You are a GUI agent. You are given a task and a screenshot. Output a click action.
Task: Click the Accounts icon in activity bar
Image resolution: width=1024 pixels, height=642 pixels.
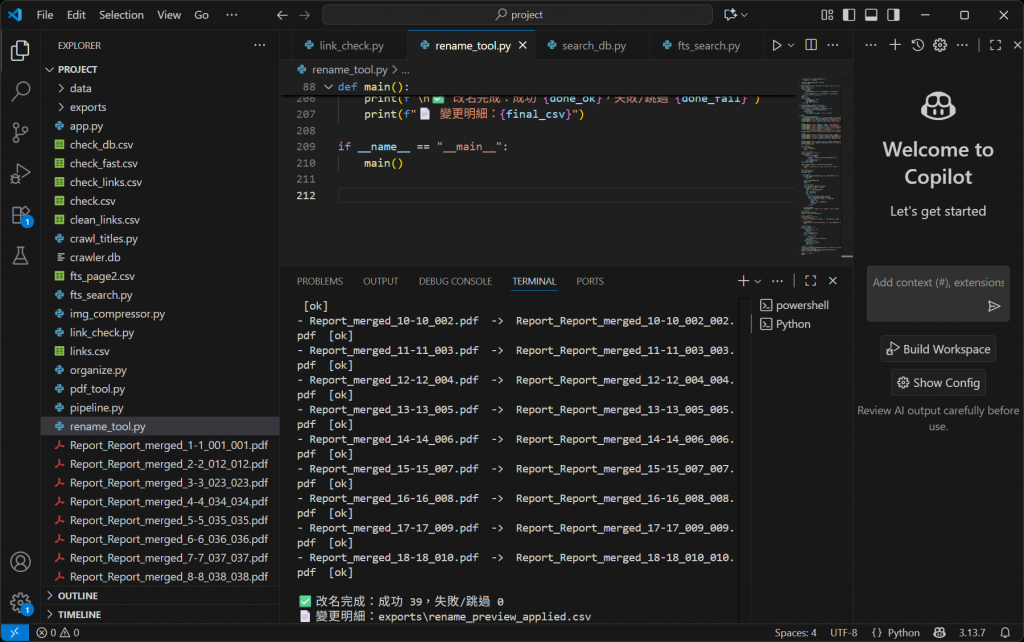point(20,562)
